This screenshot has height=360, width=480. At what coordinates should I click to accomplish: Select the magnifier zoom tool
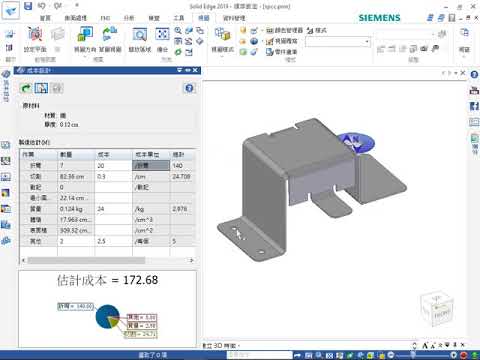click(x=178, y=31)
